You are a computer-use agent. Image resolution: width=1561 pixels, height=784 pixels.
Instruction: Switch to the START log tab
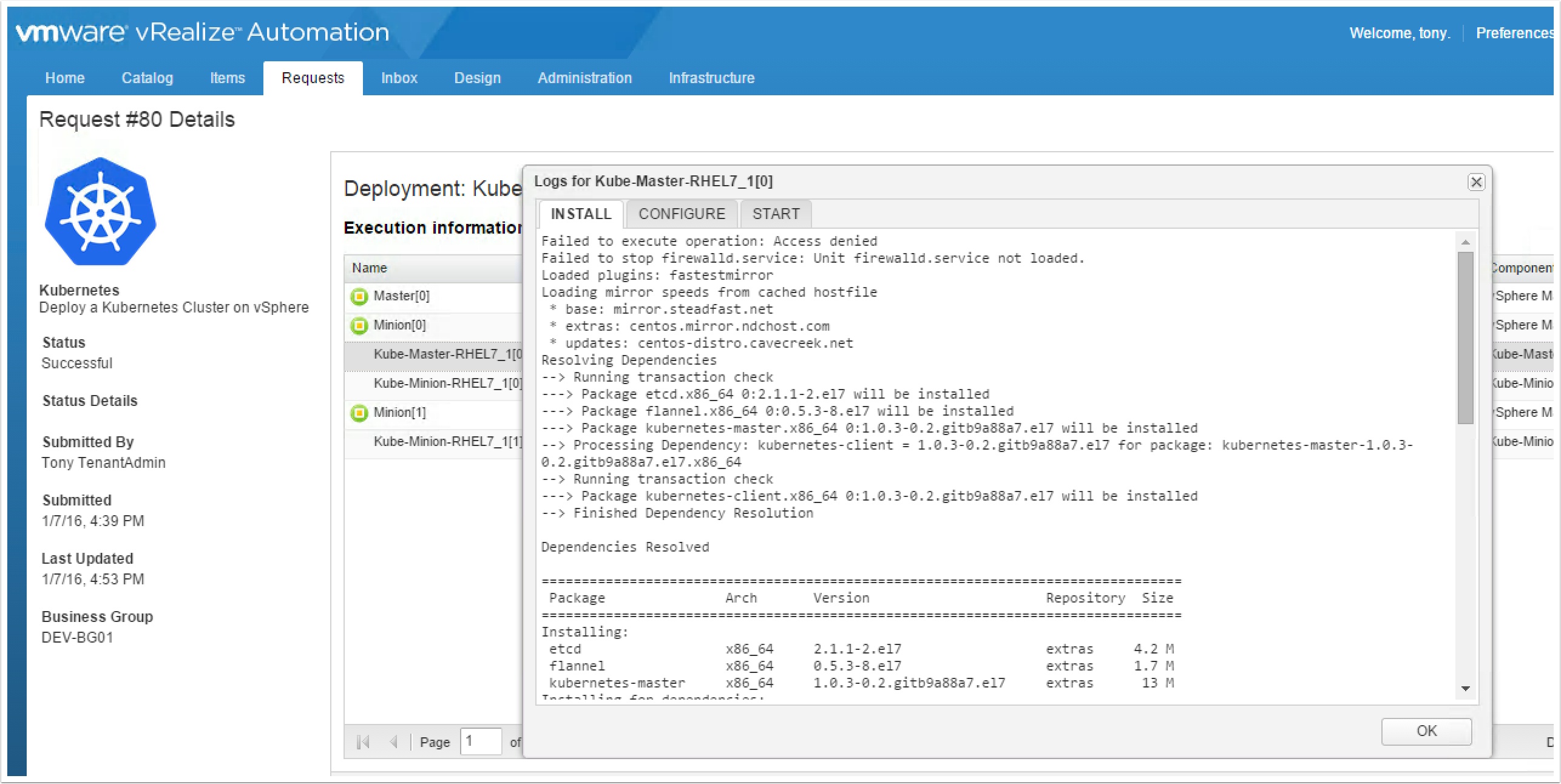[x=776, y=214]
